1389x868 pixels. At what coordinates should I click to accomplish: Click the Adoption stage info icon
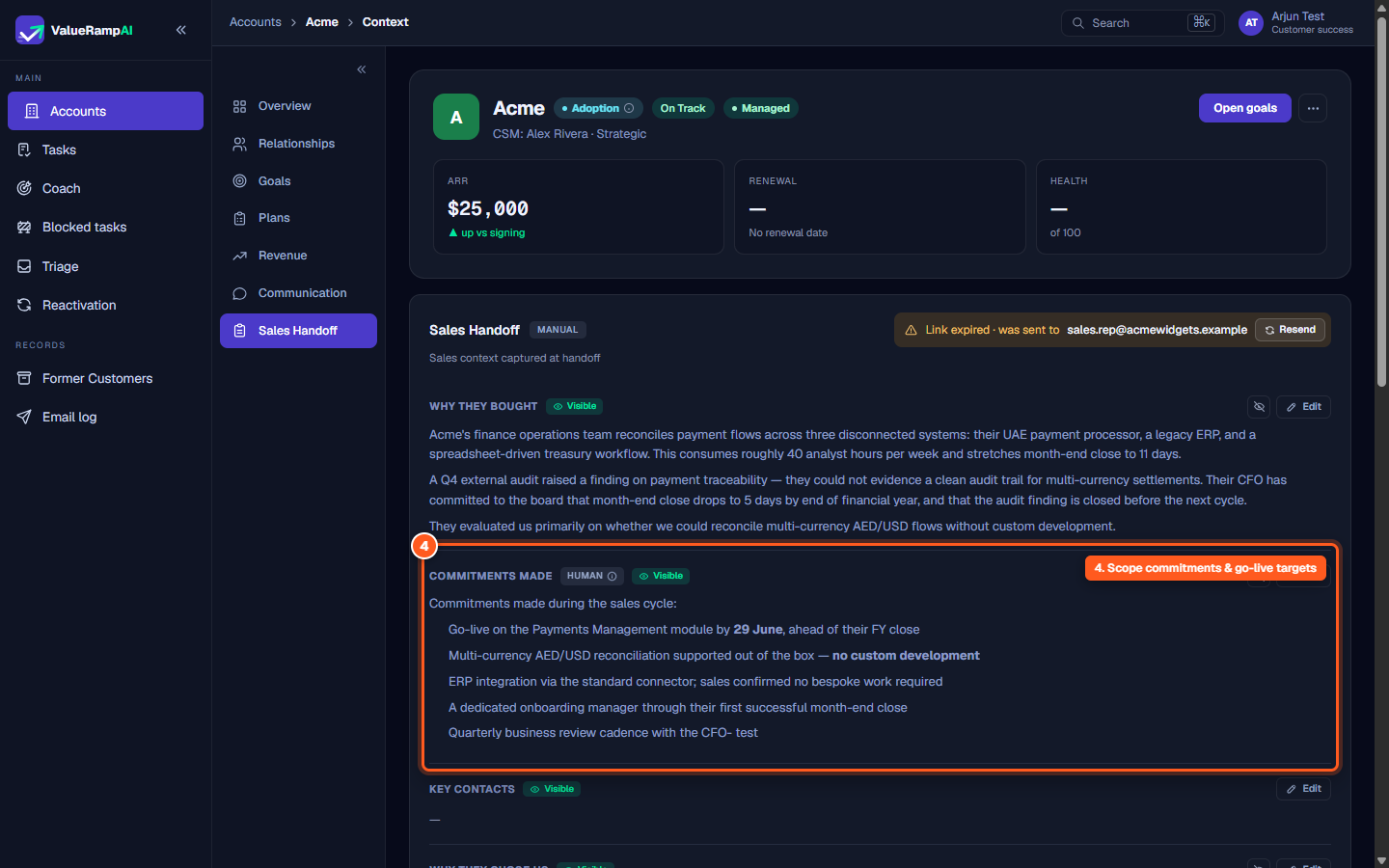[629, 108]
